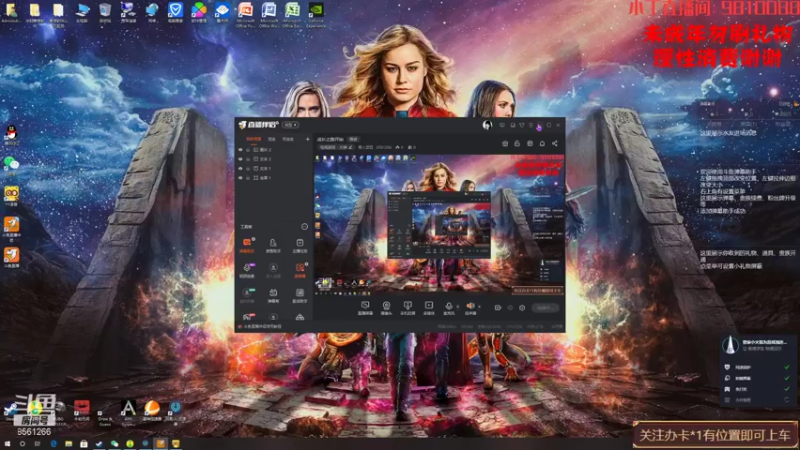Add window capture source in bottom toolbar
This screenshot has width=800, height=450.
point(407,308)
